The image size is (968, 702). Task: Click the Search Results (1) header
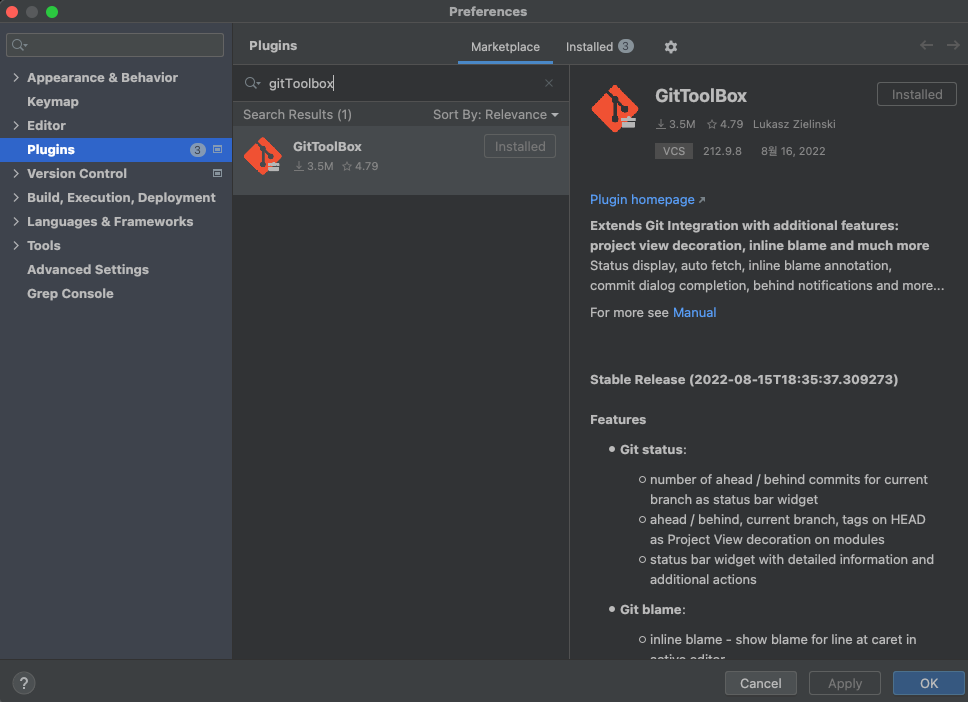tap(297, 115)
